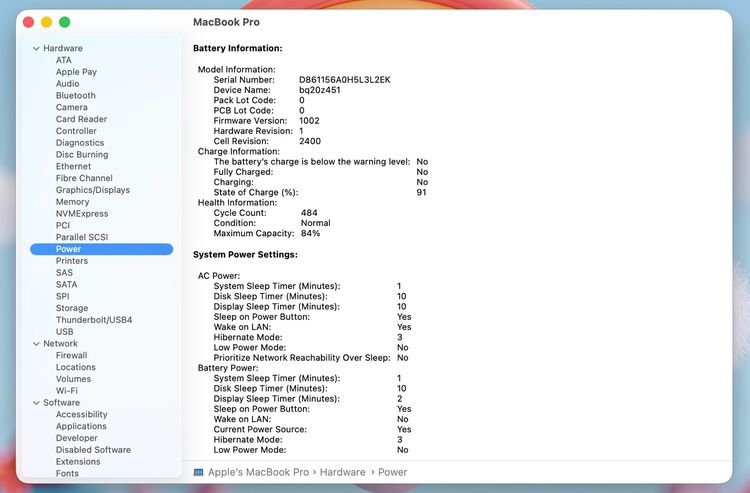Click the Hardware category label
This screenshot has width=750, height=493.
coord(63,48)
